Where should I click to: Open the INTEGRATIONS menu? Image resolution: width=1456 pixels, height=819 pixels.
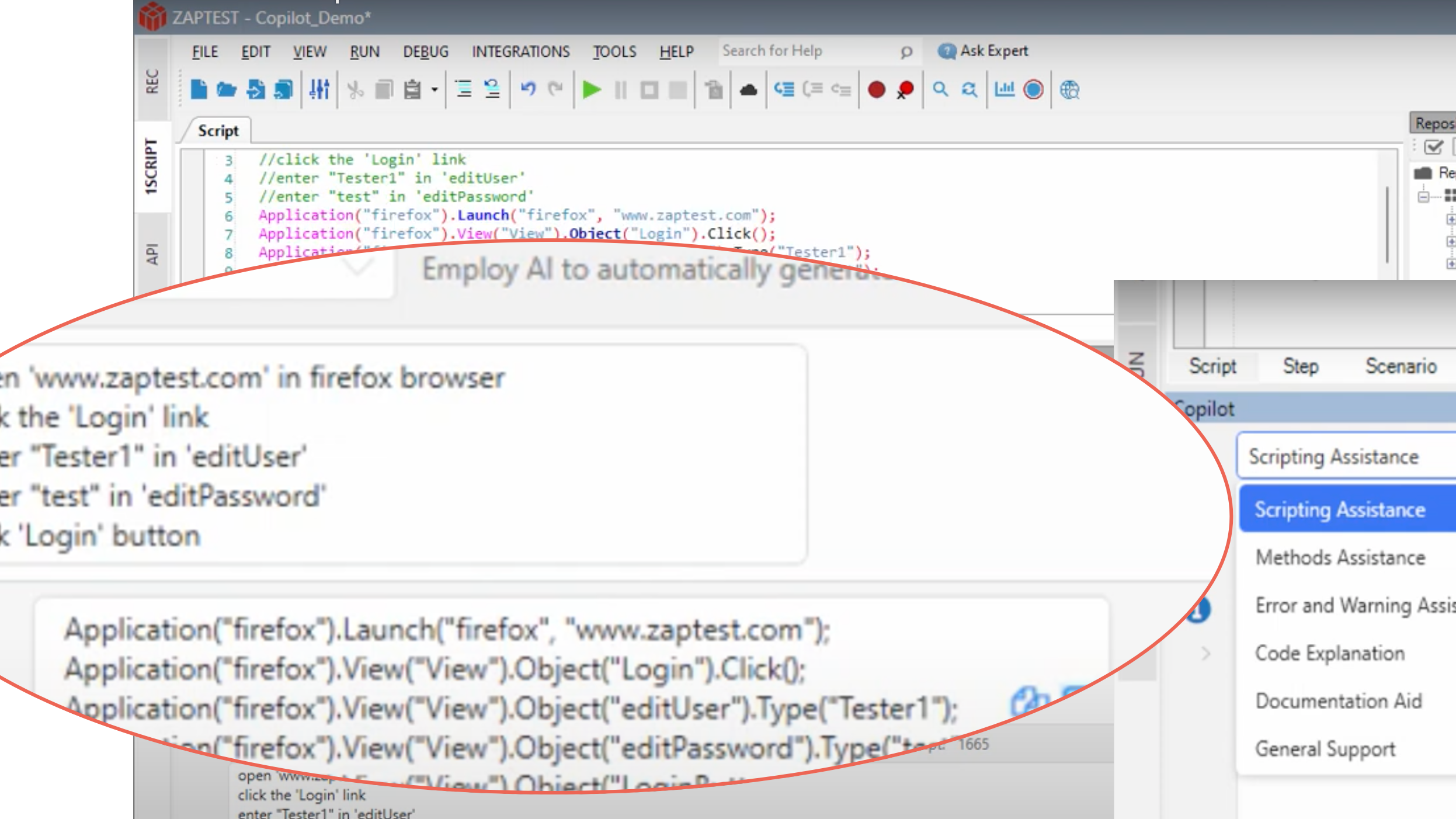[520, 52]
